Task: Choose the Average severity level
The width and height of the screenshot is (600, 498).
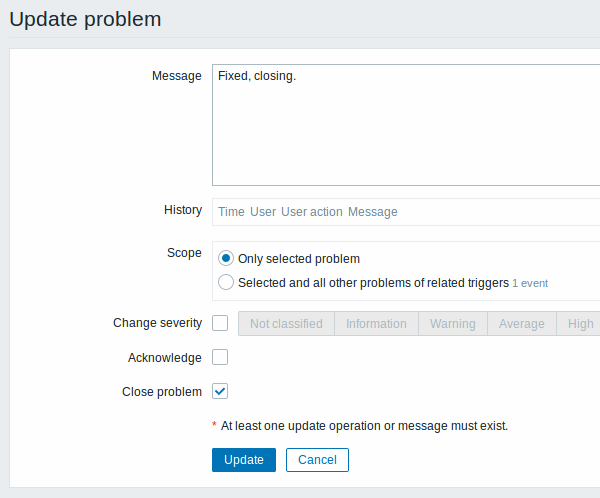Action: click(x=522, y=323)
